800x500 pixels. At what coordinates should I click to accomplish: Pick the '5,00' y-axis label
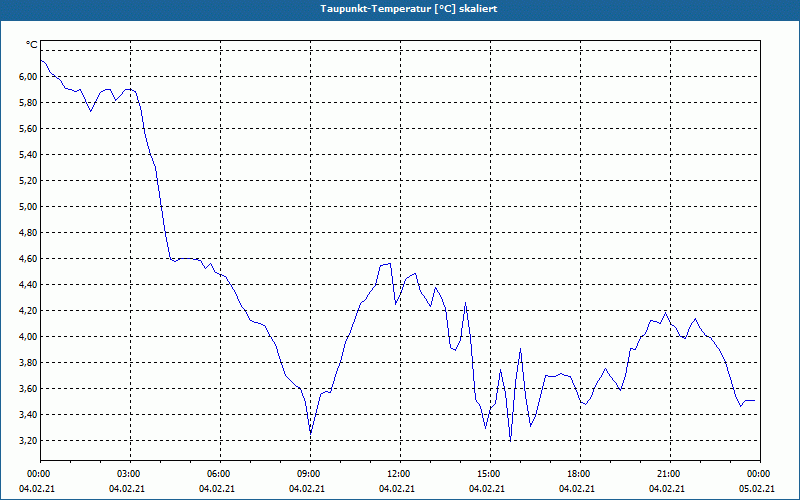click(29, 207)
